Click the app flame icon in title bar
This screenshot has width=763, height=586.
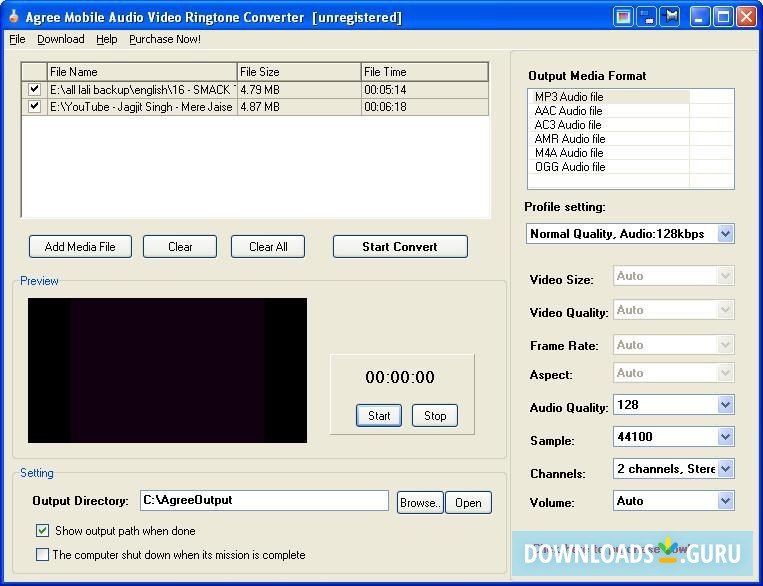pyautogui.click(x=14, y=17)
